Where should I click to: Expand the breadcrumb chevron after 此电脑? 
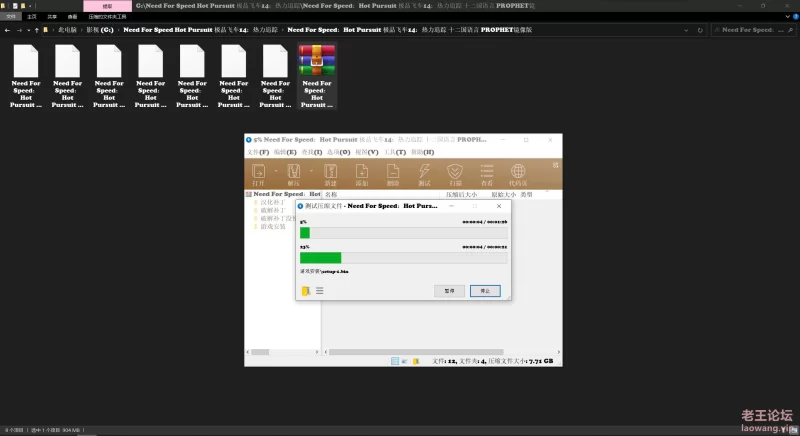[82, 30]
